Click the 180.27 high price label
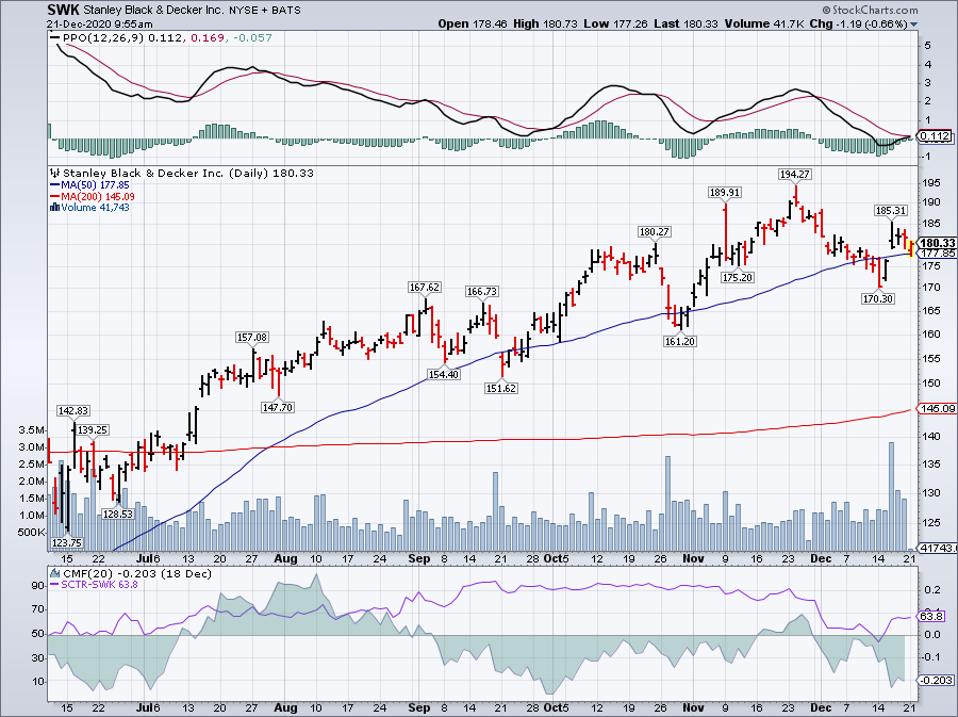The width and height of the screenshot is (958, 717). pyautogui.click(x=654, y=232)
